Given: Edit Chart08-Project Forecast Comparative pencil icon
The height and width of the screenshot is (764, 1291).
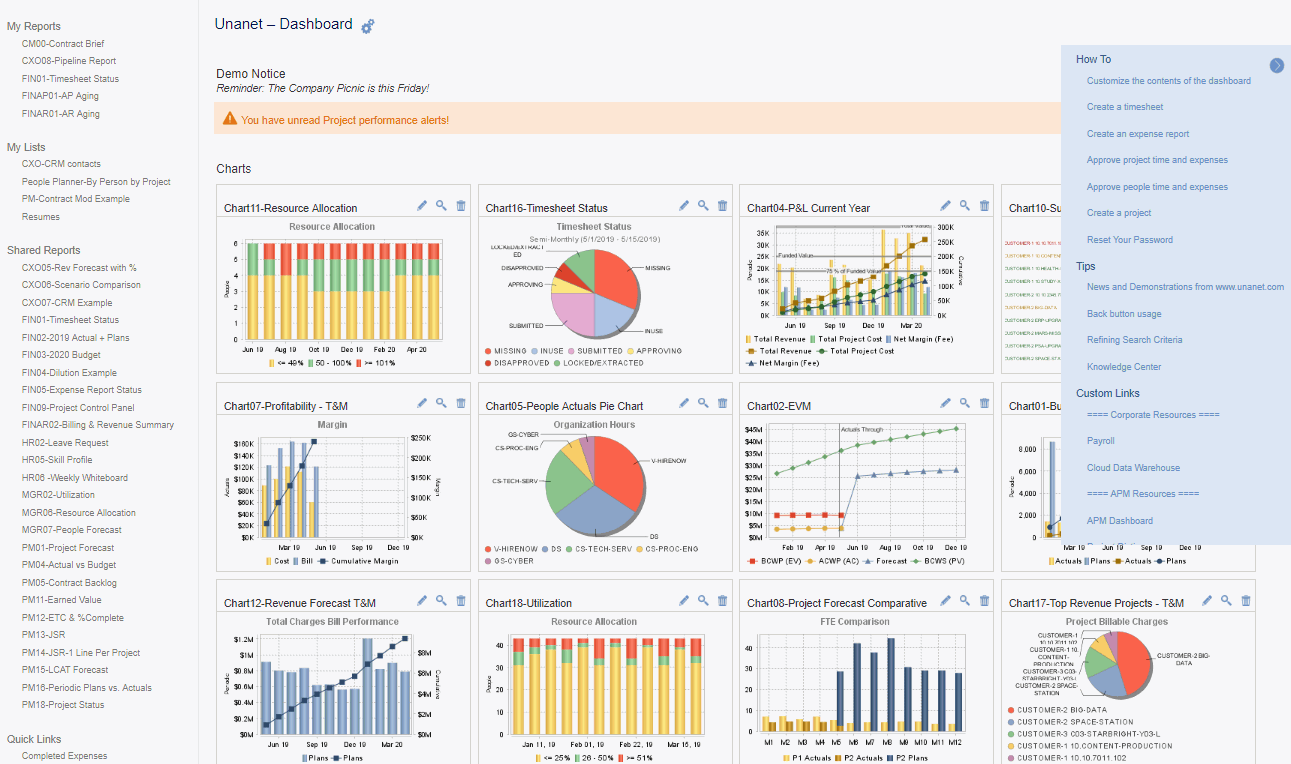Looking at the screenshot, I should pyautogui.click(x=946, y=600).
